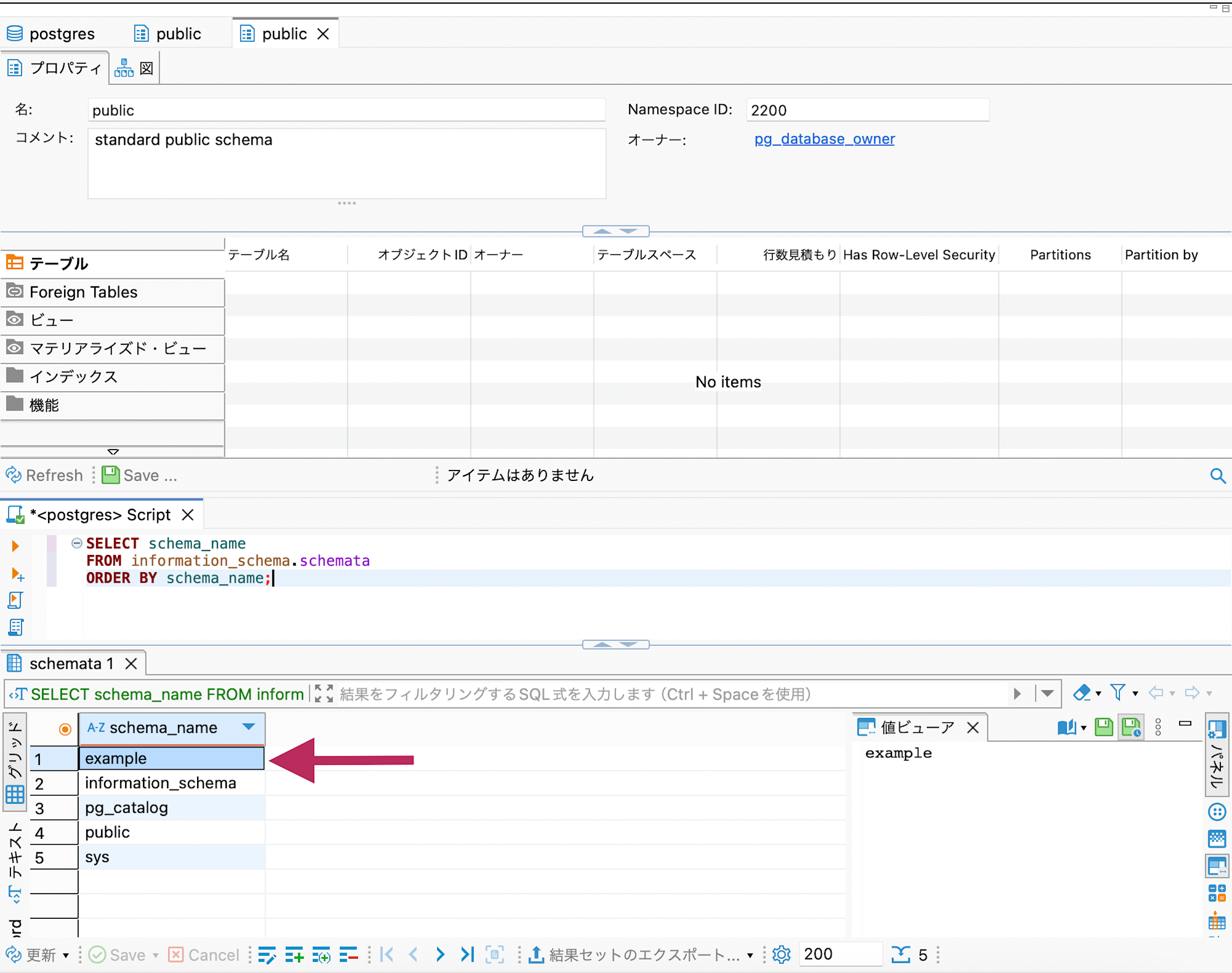Click 結果セットのエクスポート button
Viewport: 1232px width, 973px height.
click(635, 955)
